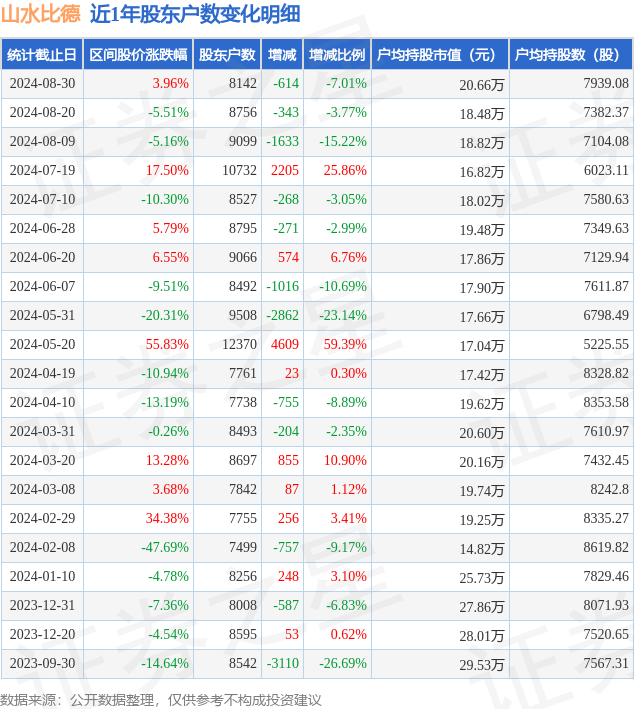Click the 5225.55 average shares cell
The image size is (634, 709).
pos(604,345)
